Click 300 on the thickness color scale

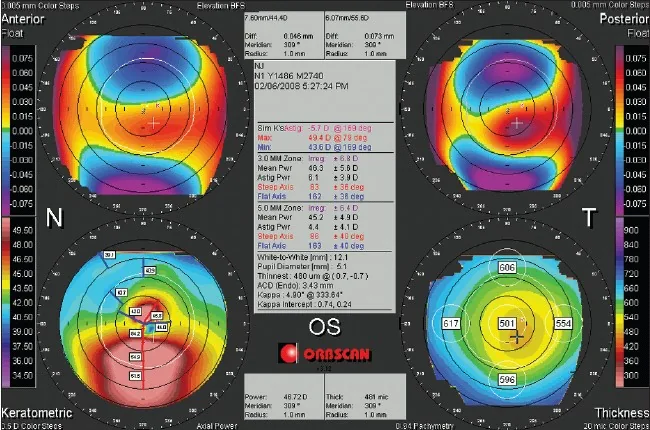[631, 375]
